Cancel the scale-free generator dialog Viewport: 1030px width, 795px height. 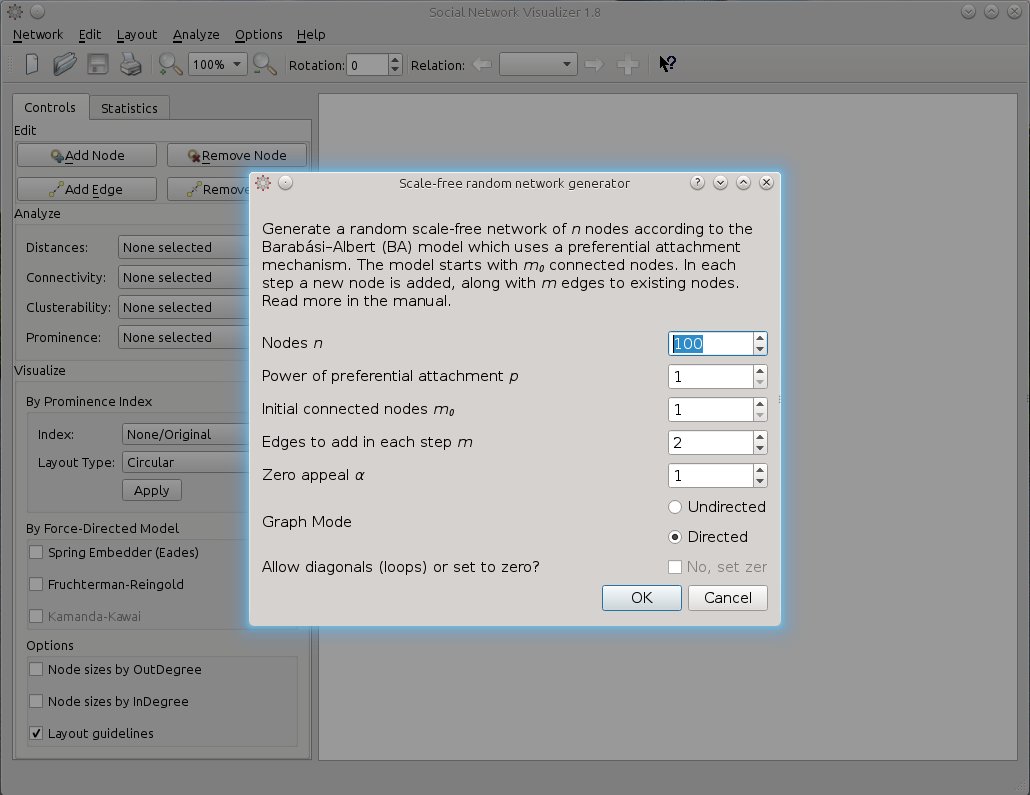coord(728,598)
